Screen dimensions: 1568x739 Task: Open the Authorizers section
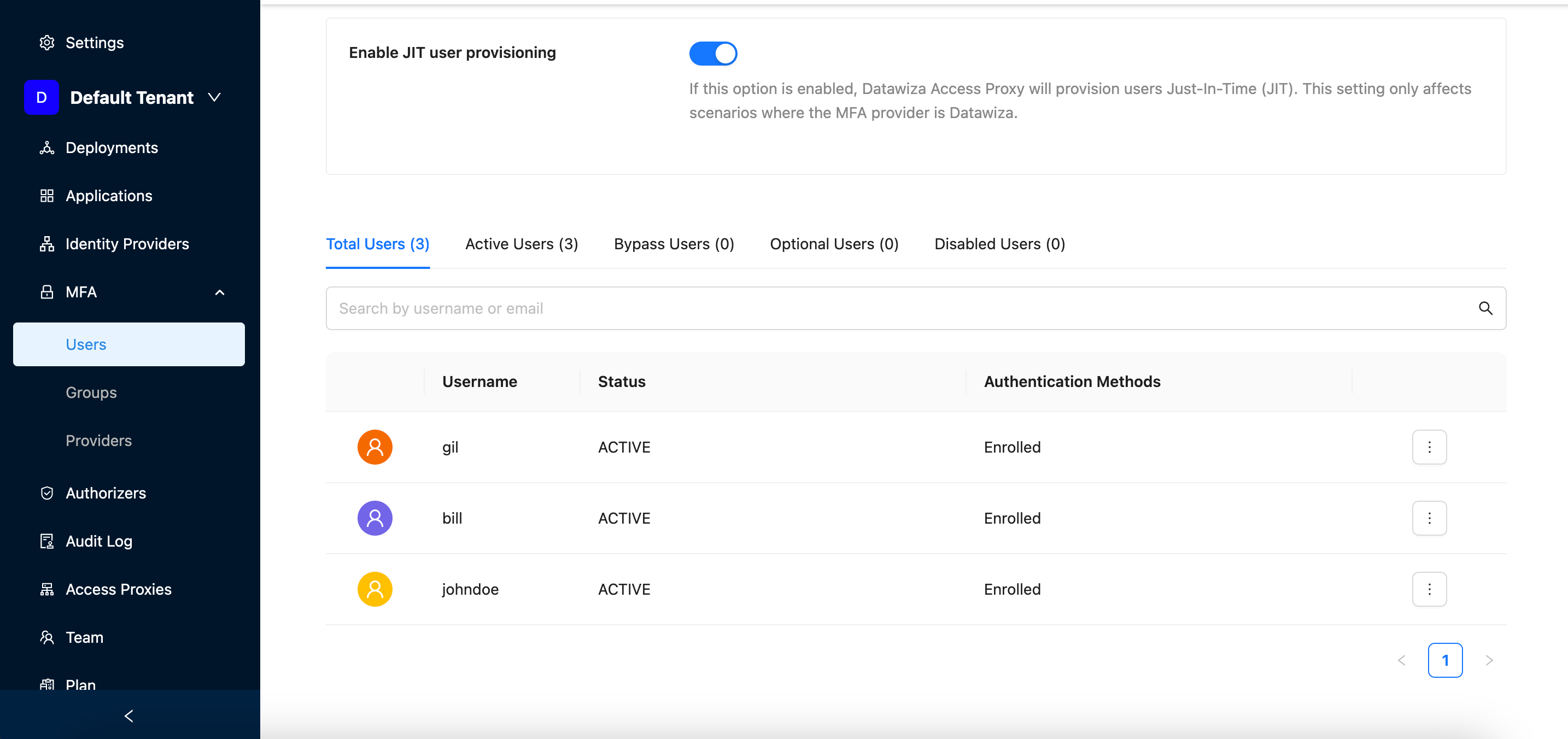click(106, 492)
